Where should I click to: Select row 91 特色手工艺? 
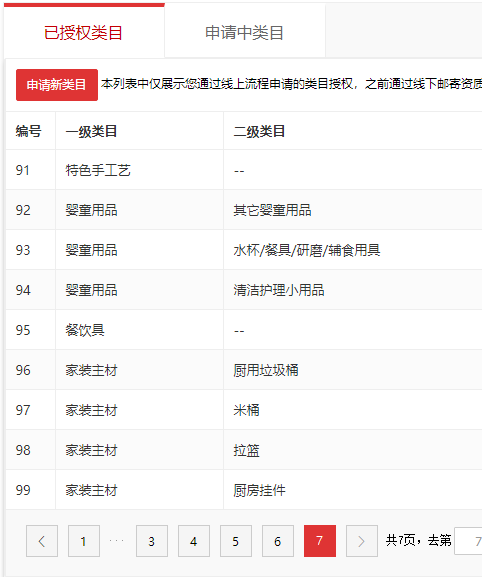coord(244,170)
